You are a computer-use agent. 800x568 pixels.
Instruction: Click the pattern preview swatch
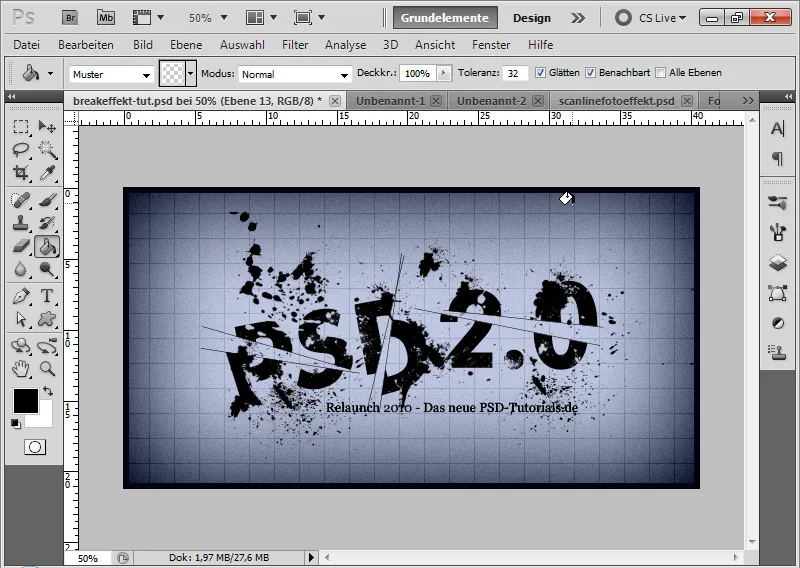coord(172,73)
